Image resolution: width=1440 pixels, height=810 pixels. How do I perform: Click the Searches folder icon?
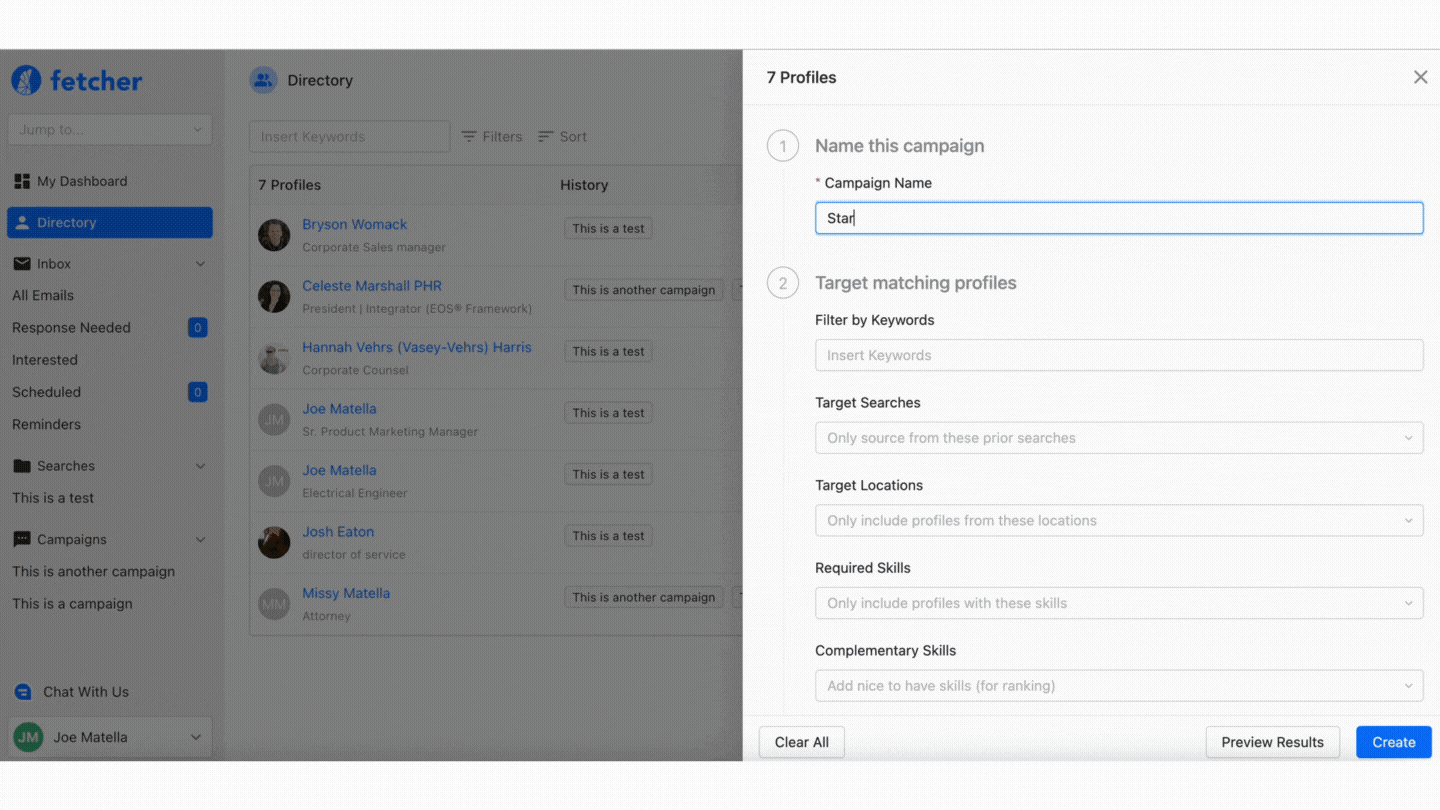pyautogui.click(x=22, y=466)
